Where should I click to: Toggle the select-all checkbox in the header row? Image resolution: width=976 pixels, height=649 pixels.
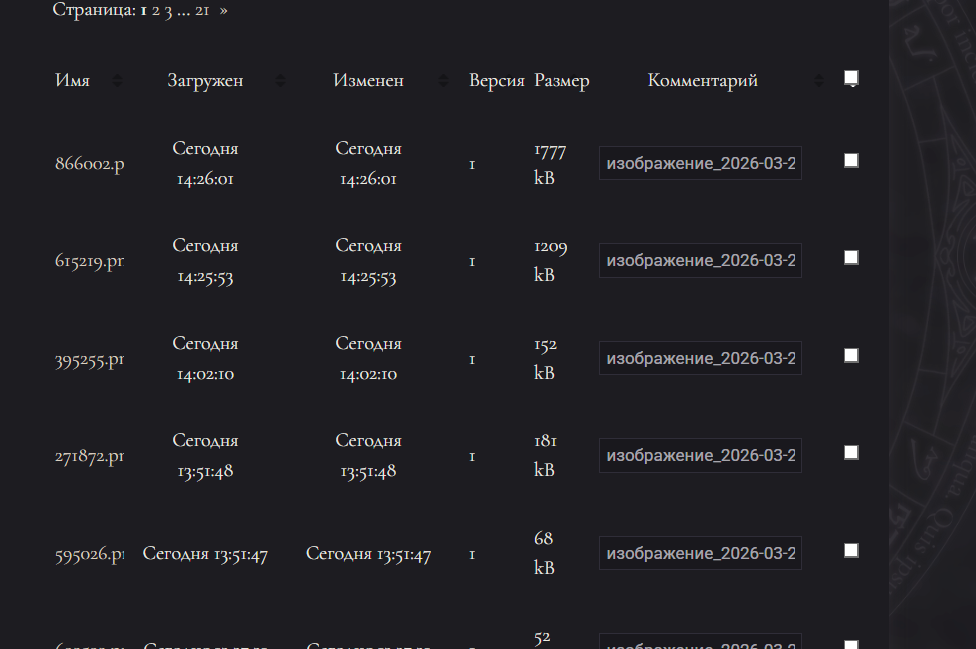851,76
